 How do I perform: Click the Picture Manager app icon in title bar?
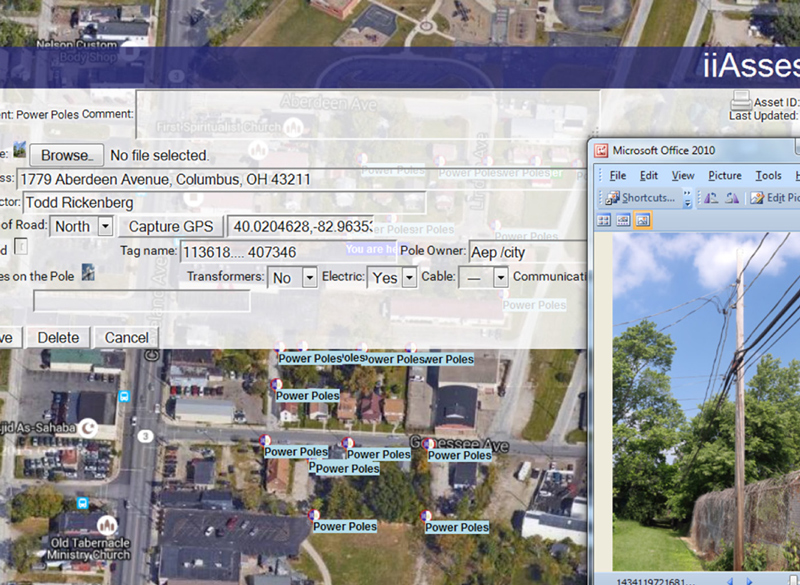[602, 150]
